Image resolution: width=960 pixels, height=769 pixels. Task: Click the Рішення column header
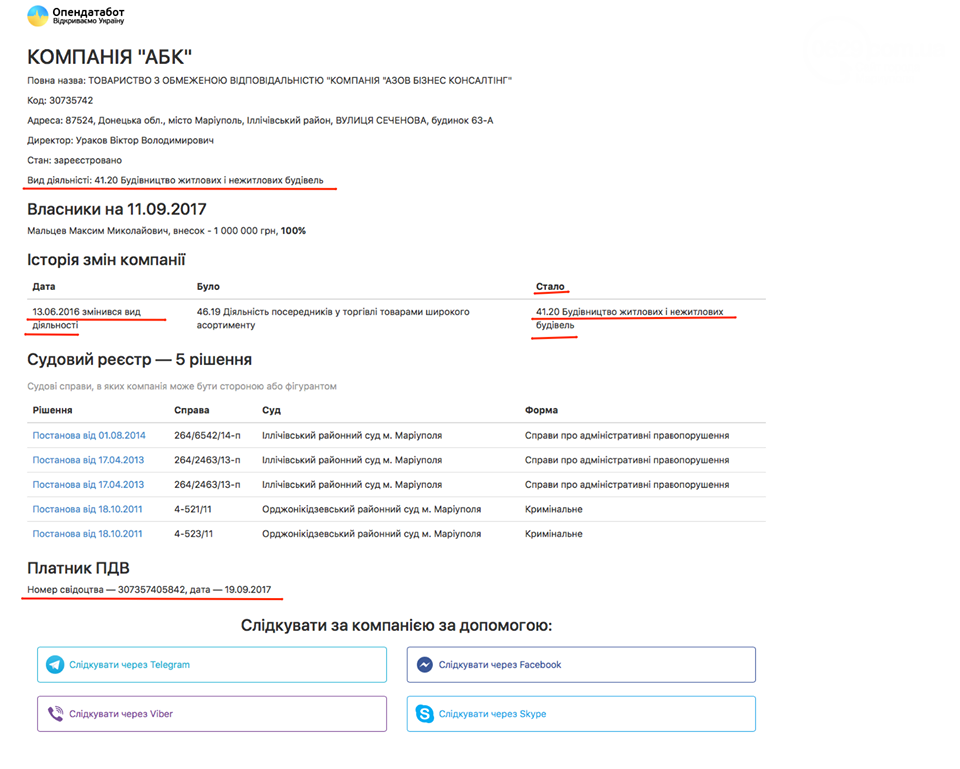click(x=52, y=410)
